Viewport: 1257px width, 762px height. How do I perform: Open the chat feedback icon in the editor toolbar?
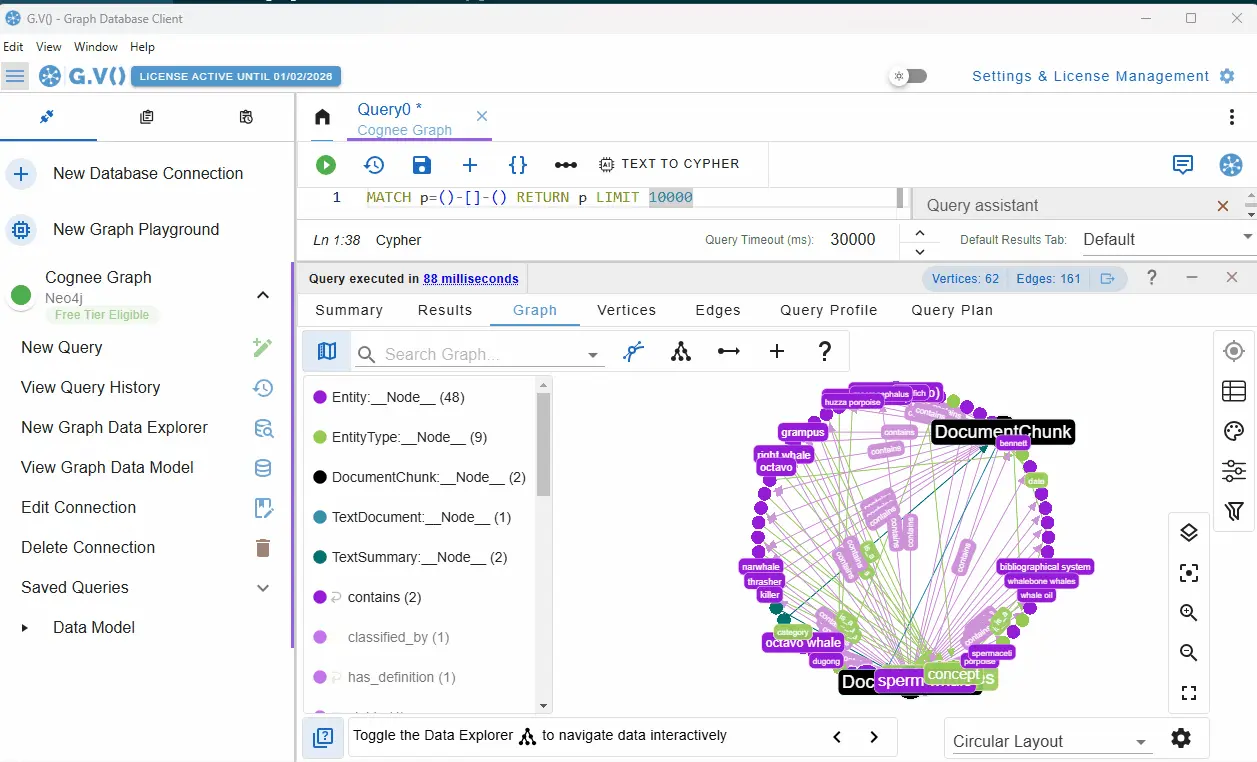click(x=1183, y=165)
